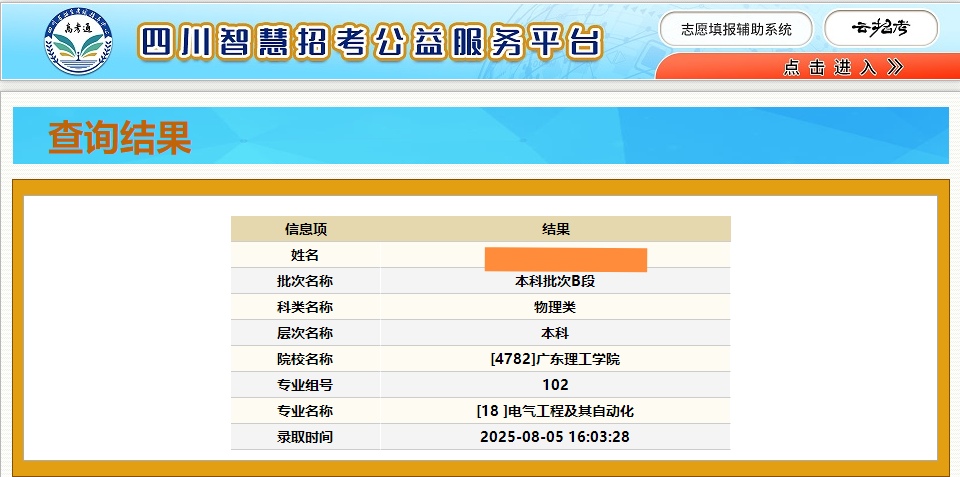The height and width of the screenshot is (477, 960).
Task: Select the 查询结果 heading
Action: tap(119, 138)
